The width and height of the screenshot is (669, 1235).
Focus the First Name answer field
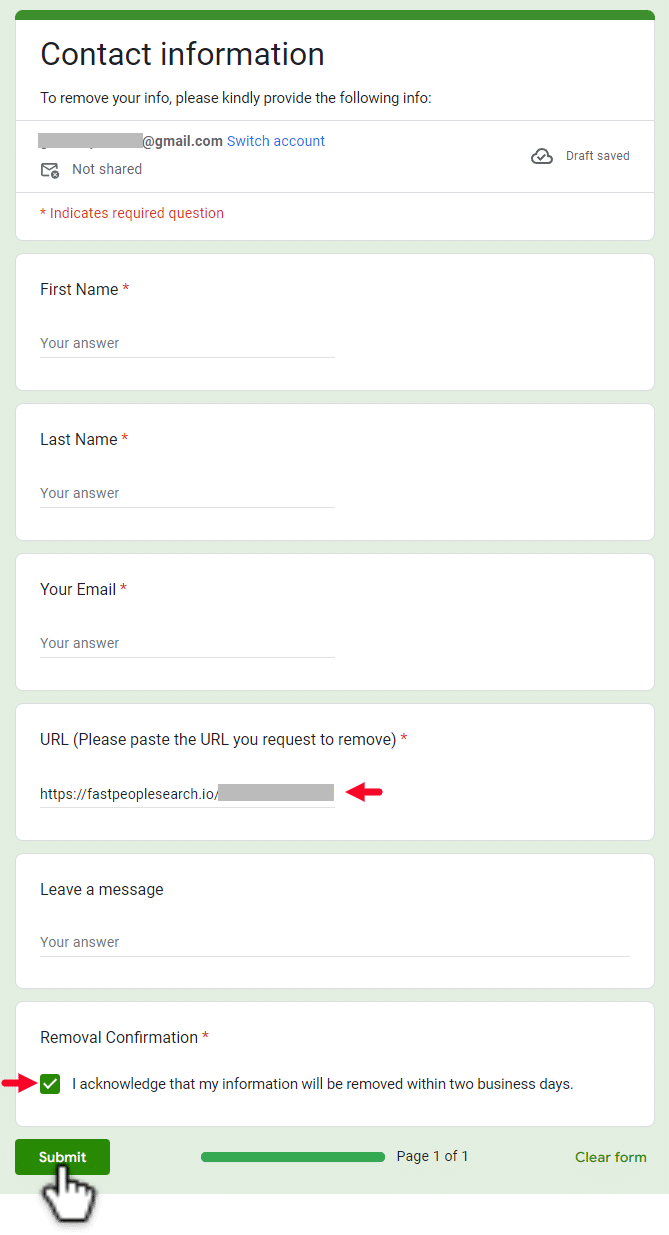tap(187, 343)
